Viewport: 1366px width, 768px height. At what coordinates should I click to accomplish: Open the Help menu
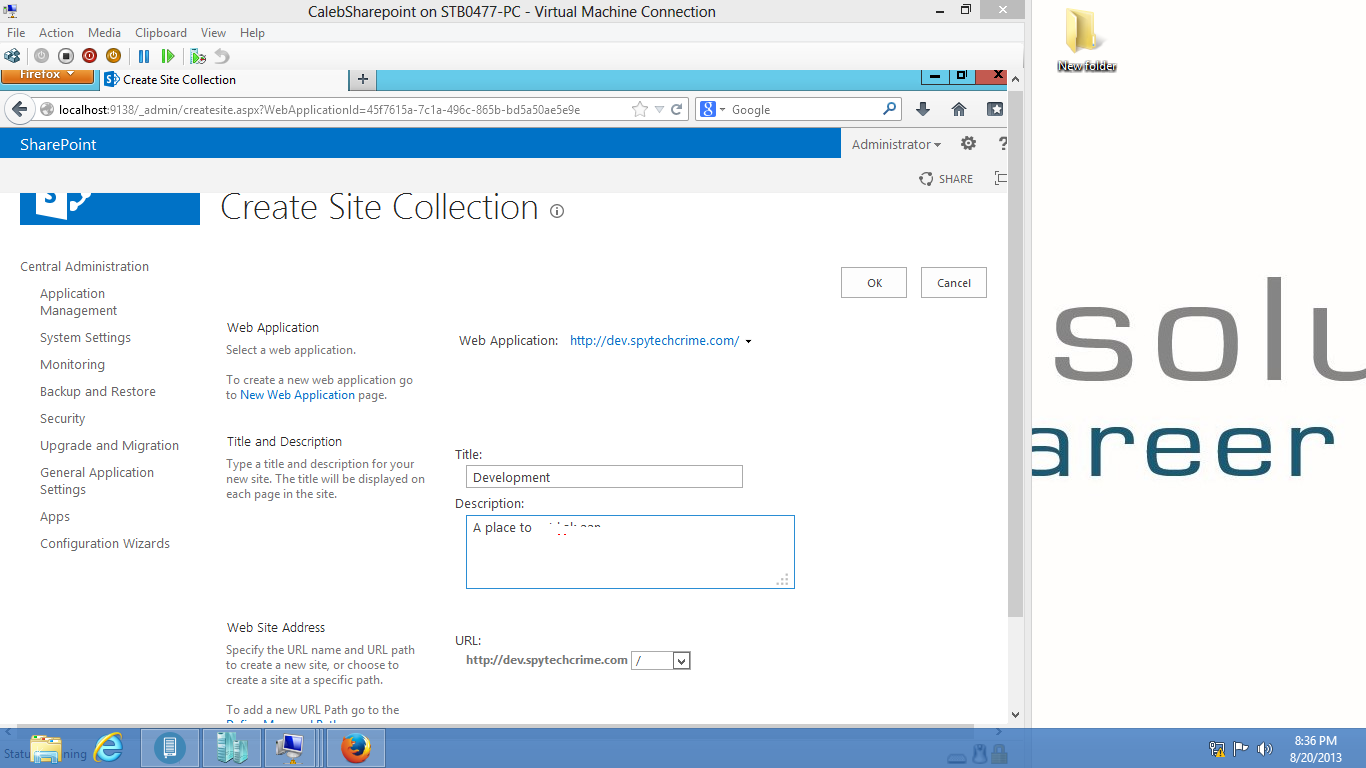(252, 33)
